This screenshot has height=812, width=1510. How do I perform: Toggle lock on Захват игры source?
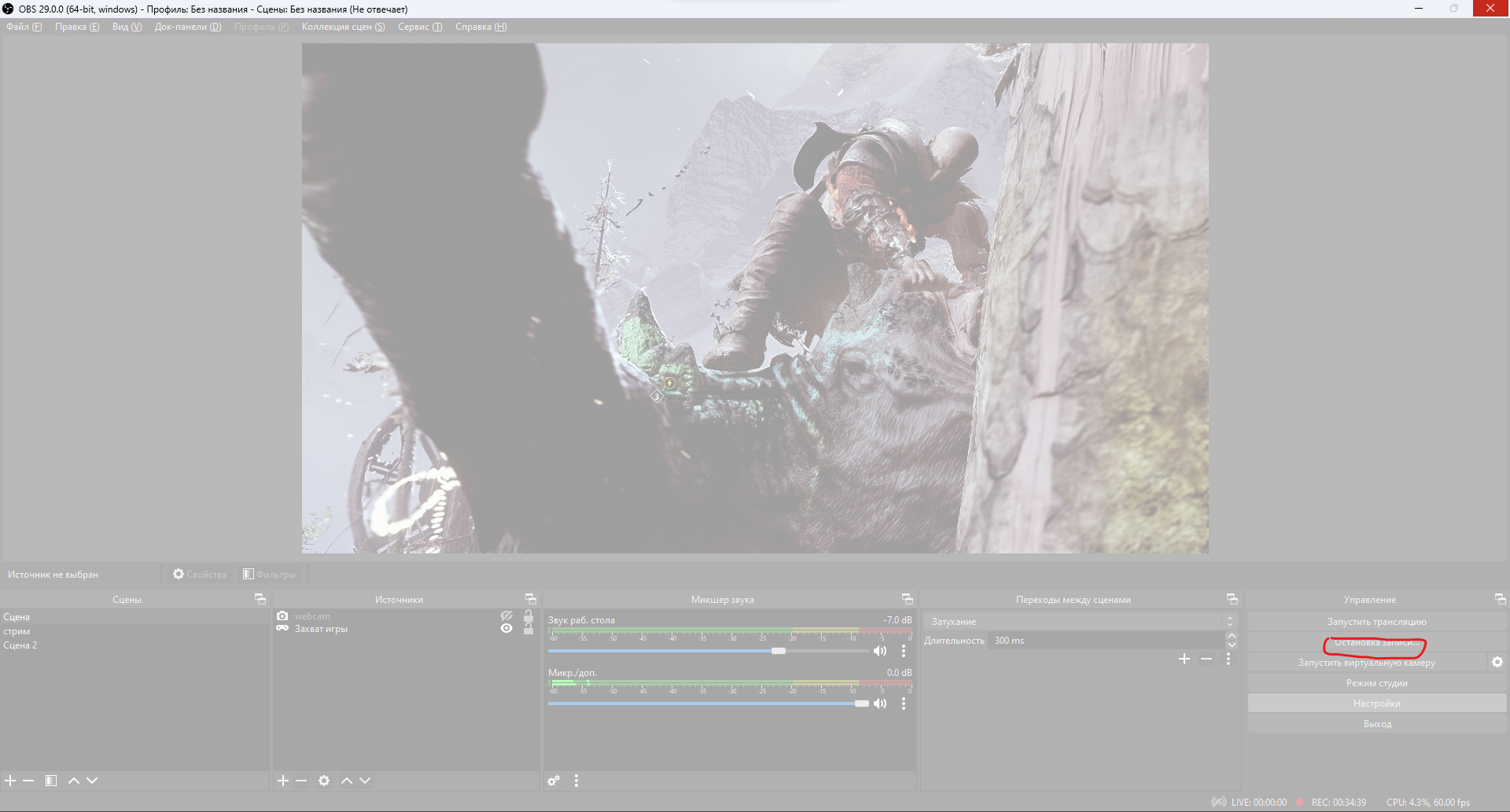(x=528, y=629)
